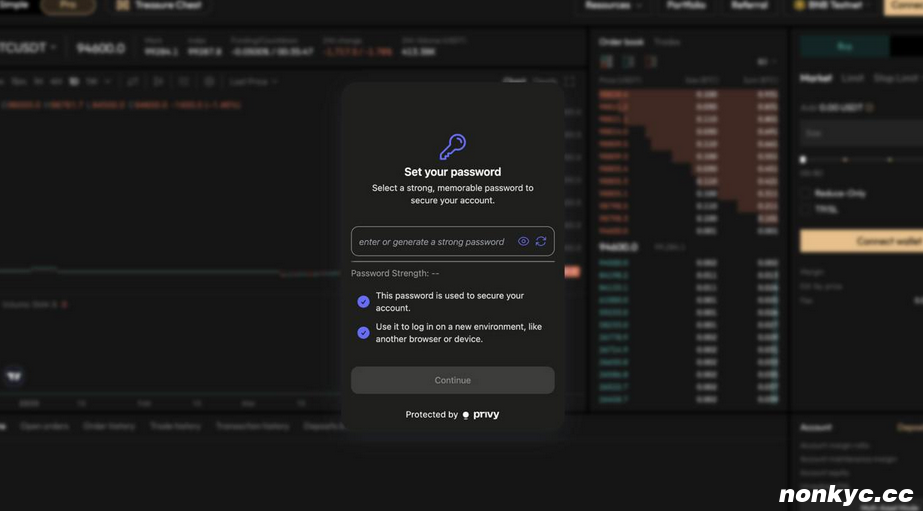Screen dimensions: 923x511
Task: Enable the Reduce-Only checkbox
Action: (806, 194)
